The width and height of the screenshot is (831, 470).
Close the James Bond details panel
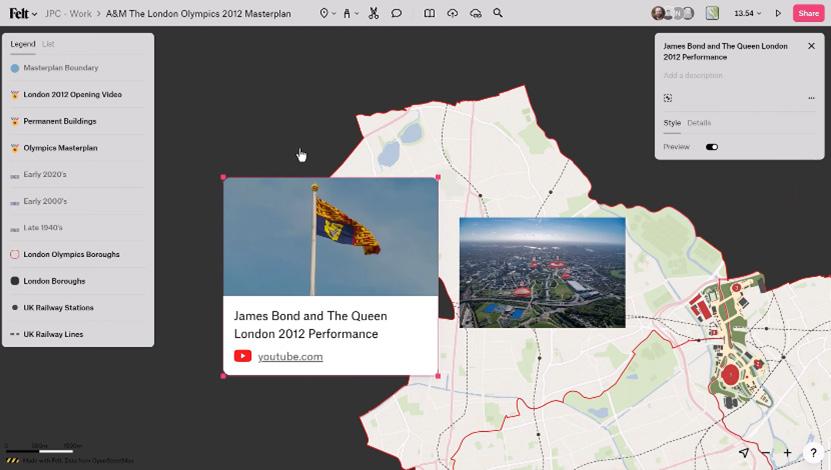(811, 46)
